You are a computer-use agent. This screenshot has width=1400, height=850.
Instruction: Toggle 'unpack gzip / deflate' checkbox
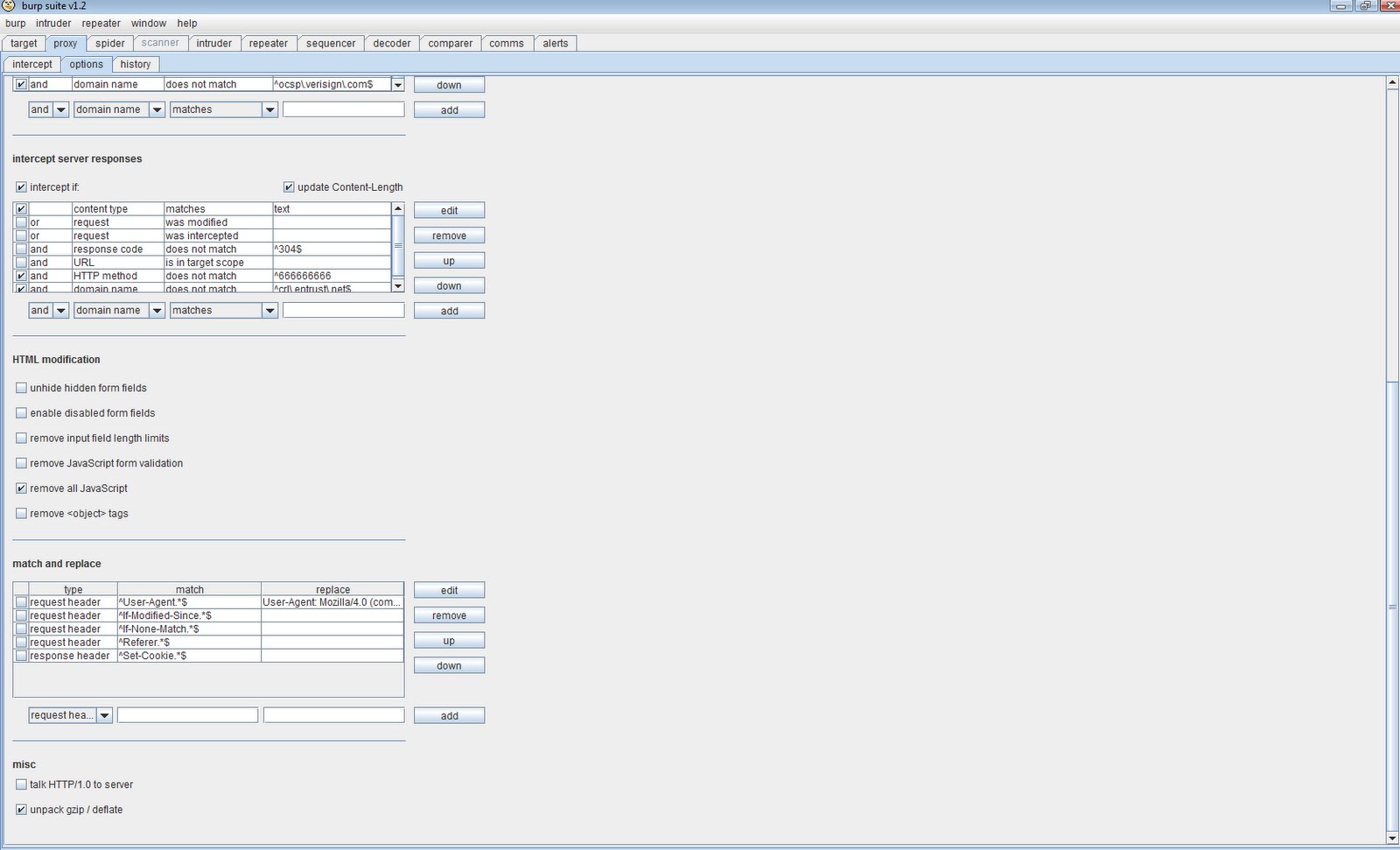click(21, 810)
